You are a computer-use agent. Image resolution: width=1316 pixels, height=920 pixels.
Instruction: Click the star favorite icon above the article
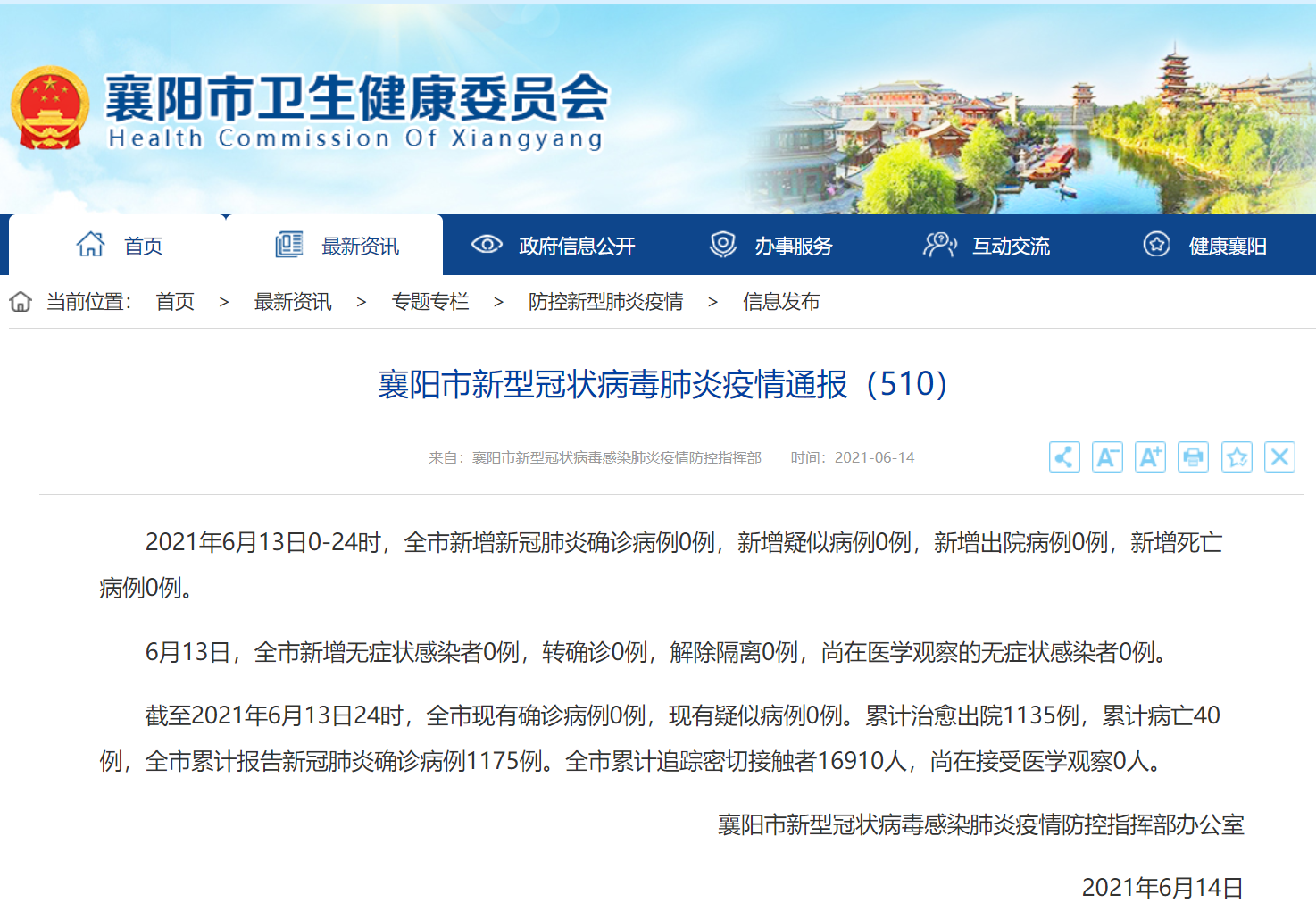[x=1237, y=456]
